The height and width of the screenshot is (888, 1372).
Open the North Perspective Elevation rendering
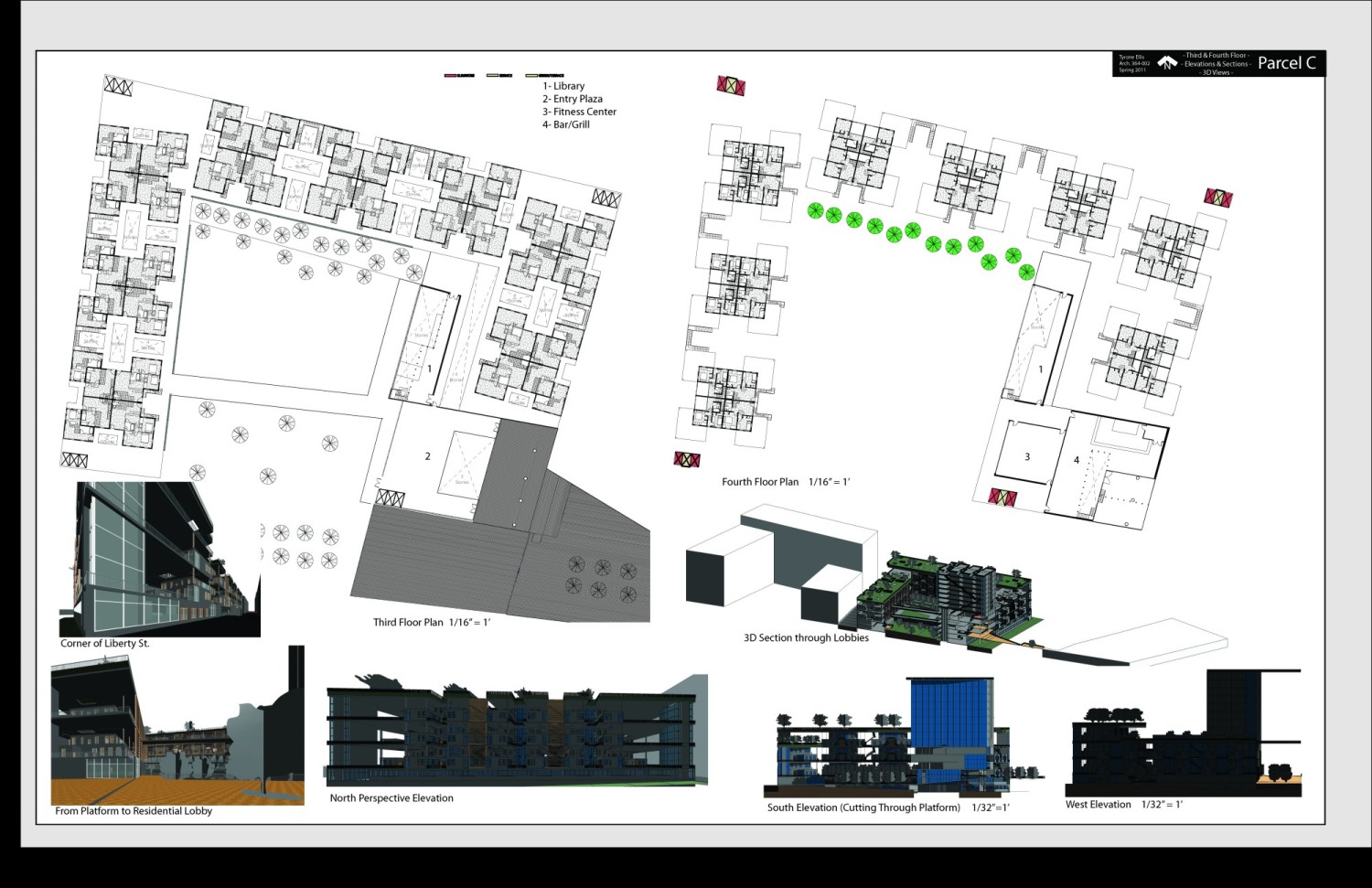click(517, 730)
